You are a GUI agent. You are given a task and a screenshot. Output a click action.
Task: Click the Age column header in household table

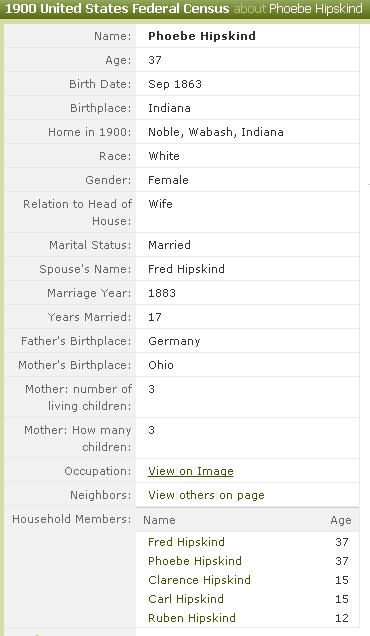(341, 520)
